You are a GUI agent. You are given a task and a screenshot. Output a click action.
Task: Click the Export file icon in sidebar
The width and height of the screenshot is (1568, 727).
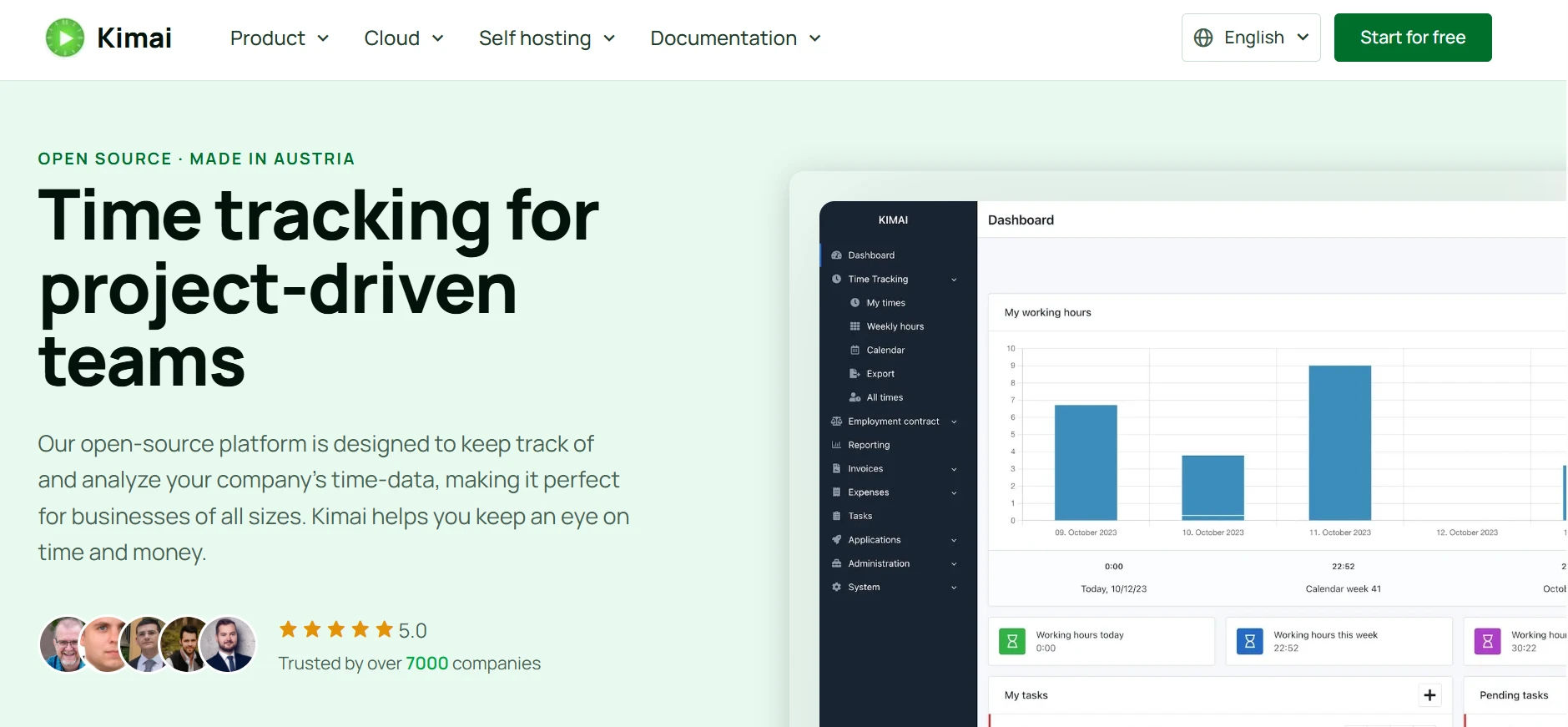coord(855,374)
